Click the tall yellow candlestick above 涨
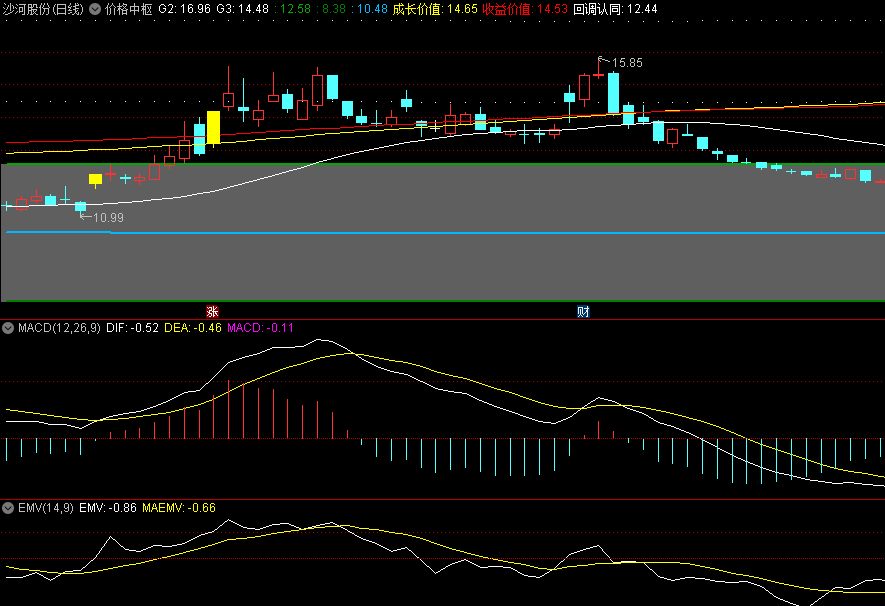The height and width of the screenshot is (606, 885). pos(213,128)
